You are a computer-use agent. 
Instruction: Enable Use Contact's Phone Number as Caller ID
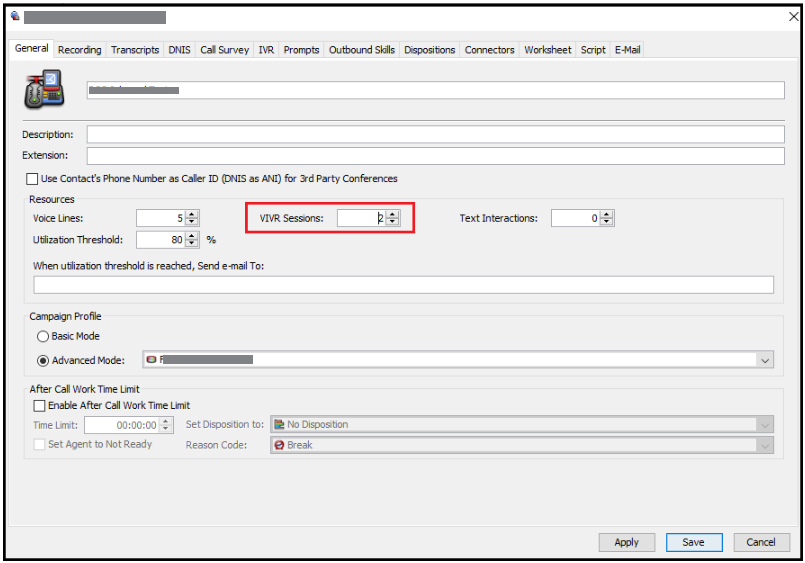click(x=32, y=179)
